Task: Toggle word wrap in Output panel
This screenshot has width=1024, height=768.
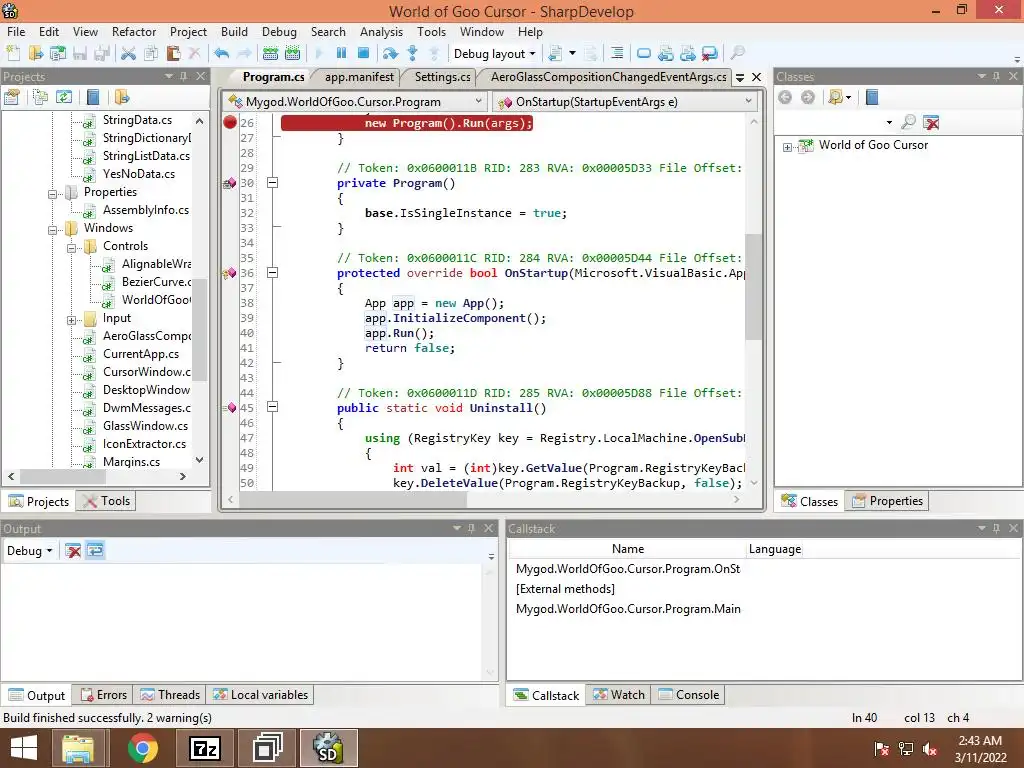Action: (x=95, y=551)
